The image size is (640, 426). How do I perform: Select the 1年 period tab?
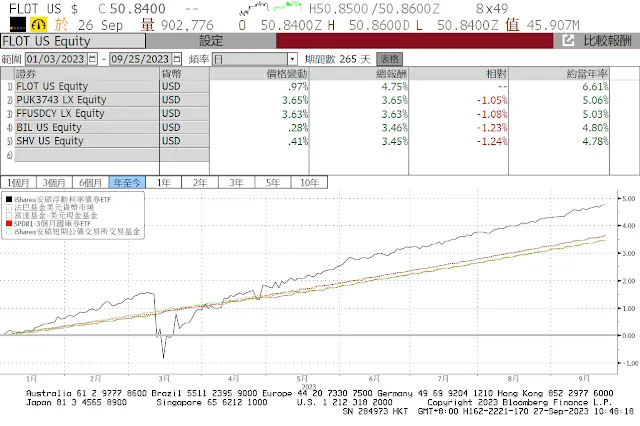(163, 182)
